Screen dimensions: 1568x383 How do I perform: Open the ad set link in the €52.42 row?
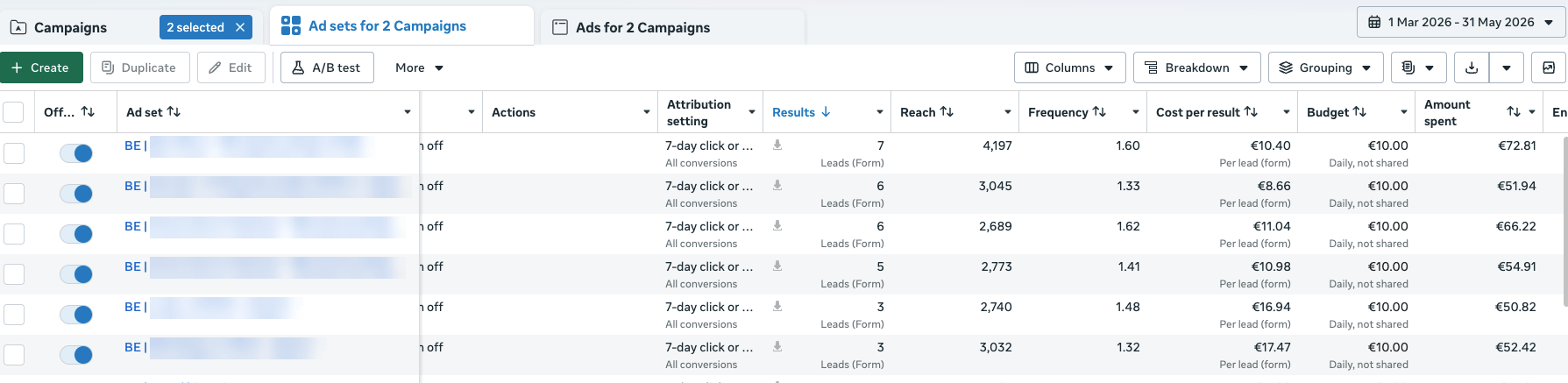tap(219, 347)
